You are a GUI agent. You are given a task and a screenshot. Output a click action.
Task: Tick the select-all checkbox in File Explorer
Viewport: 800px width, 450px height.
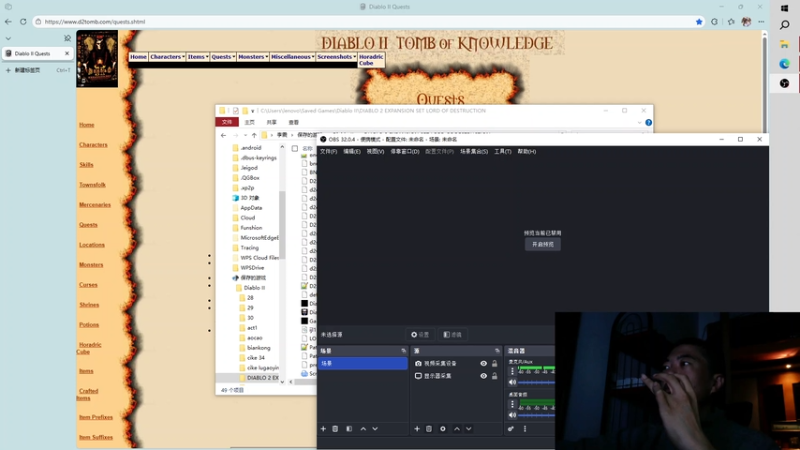click(295, 148)
